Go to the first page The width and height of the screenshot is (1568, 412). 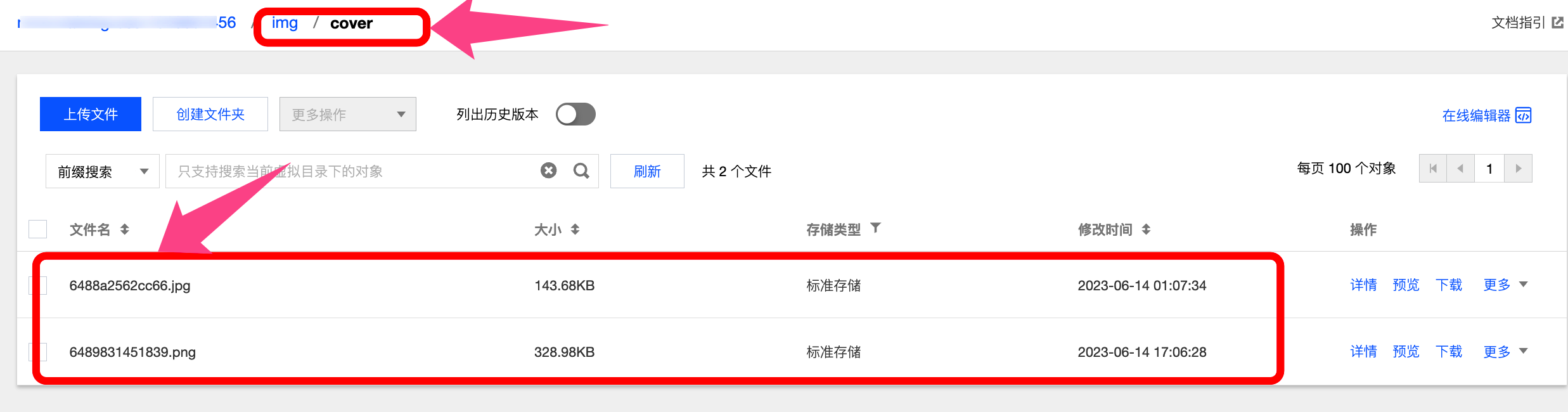1433,169
